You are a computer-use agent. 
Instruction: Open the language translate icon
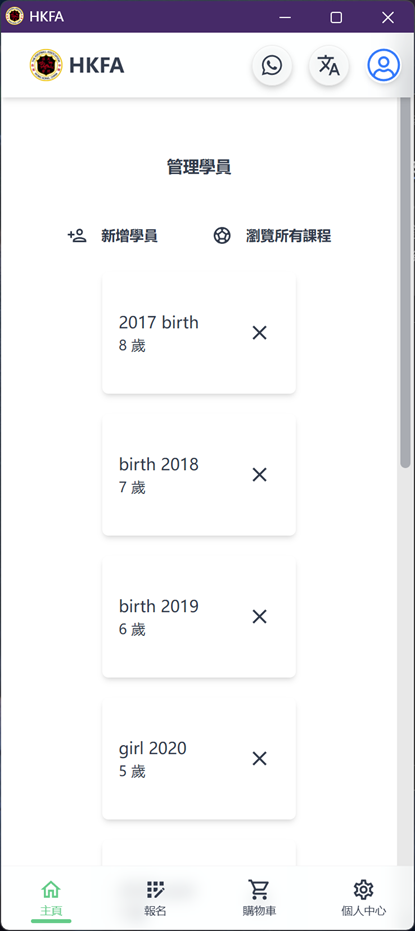(x=329, y=65)
